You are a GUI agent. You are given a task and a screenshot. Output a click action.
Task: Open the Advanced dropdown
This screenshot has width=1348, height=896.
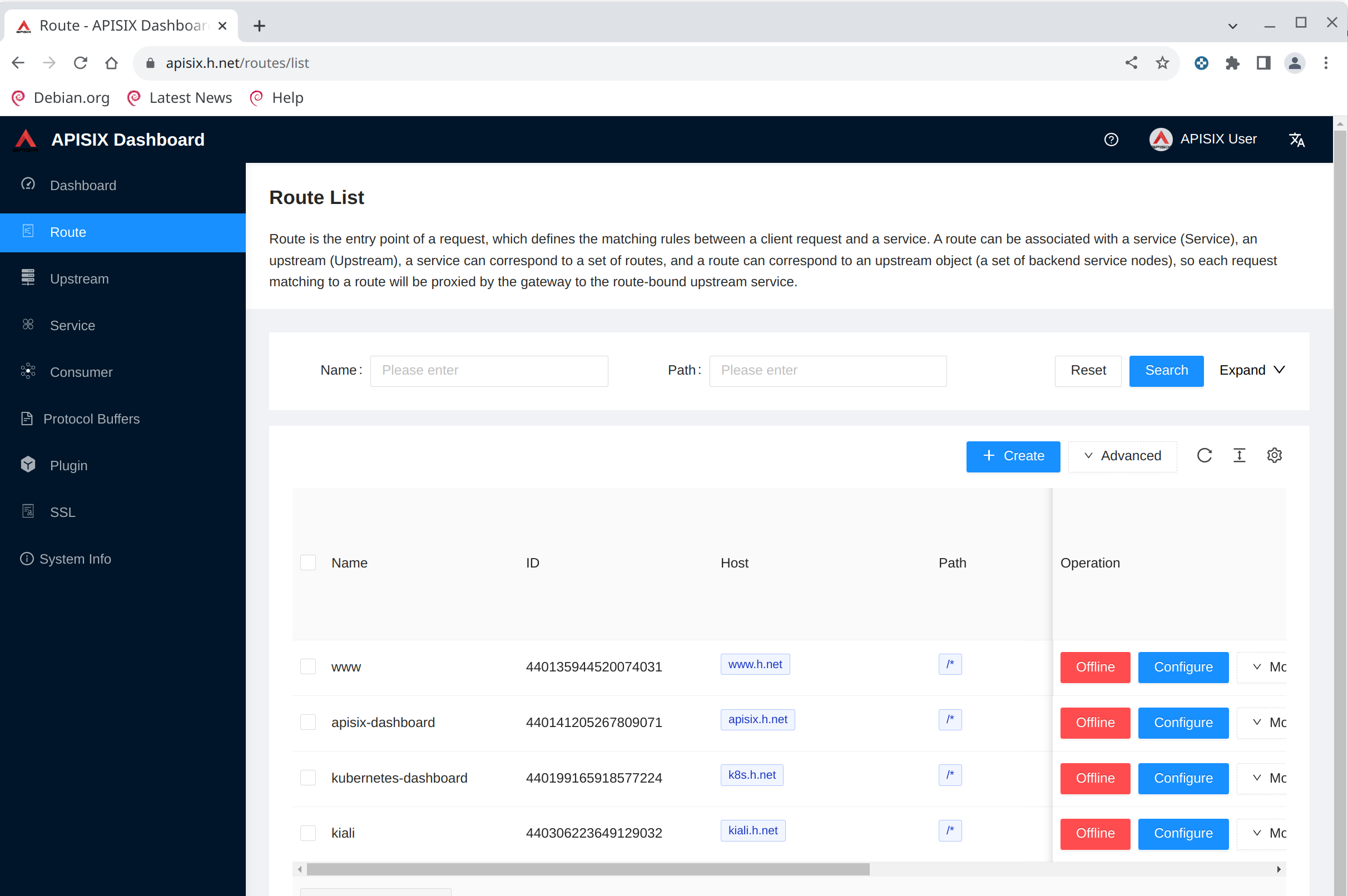(x=1122, y=455)
